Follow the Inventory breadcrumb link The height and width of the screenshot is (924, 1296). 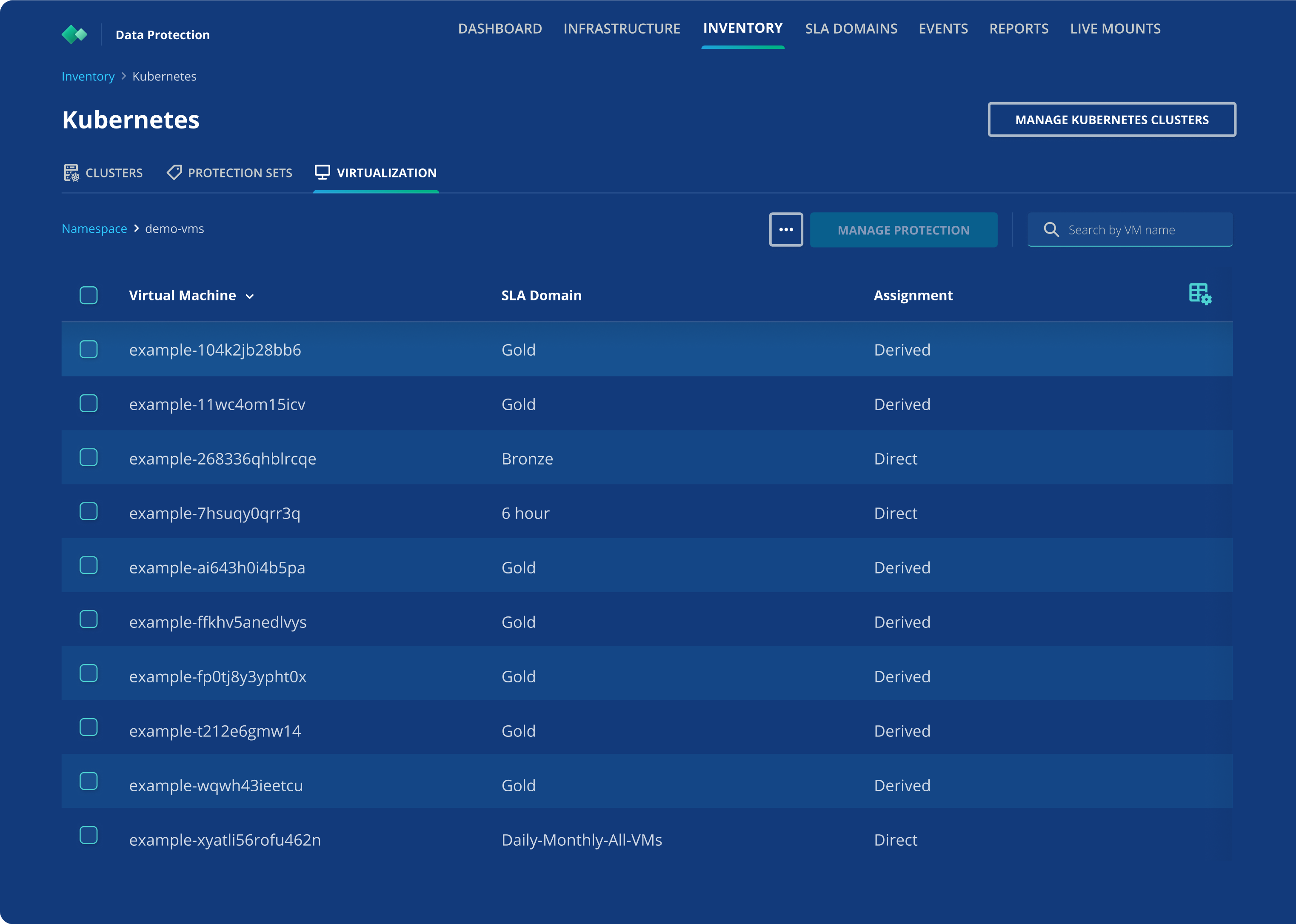point(88,76)
